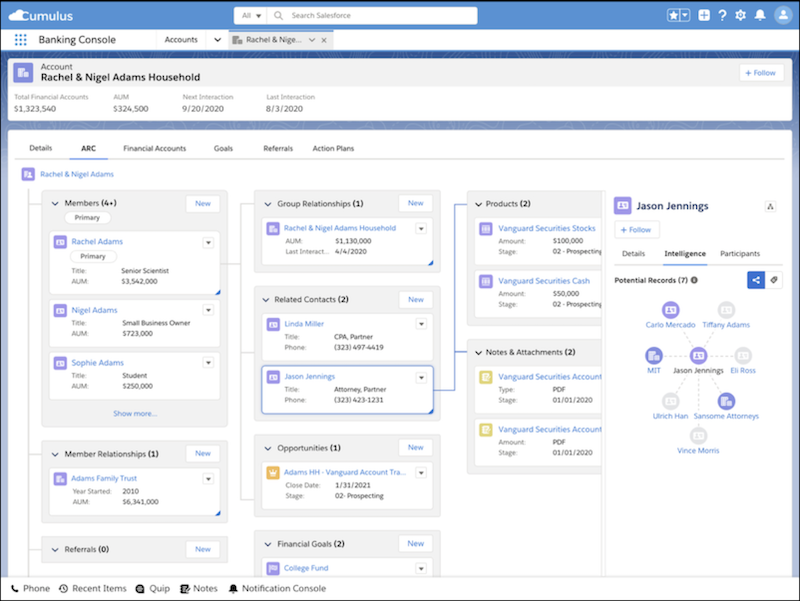This screenshot has height=601, width=800.
Task: Open the Accounts navigation dropdown arrow
Action: pos(217,40)
